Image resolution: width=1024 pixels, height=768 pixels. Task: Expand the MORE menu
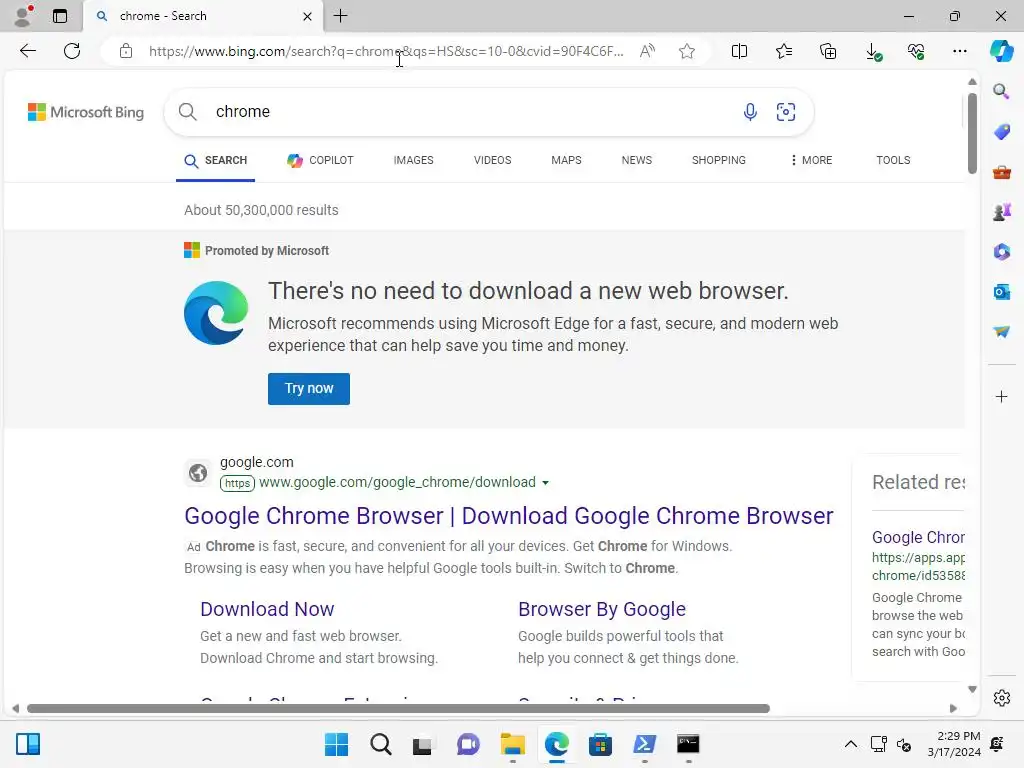coord(811,160)
